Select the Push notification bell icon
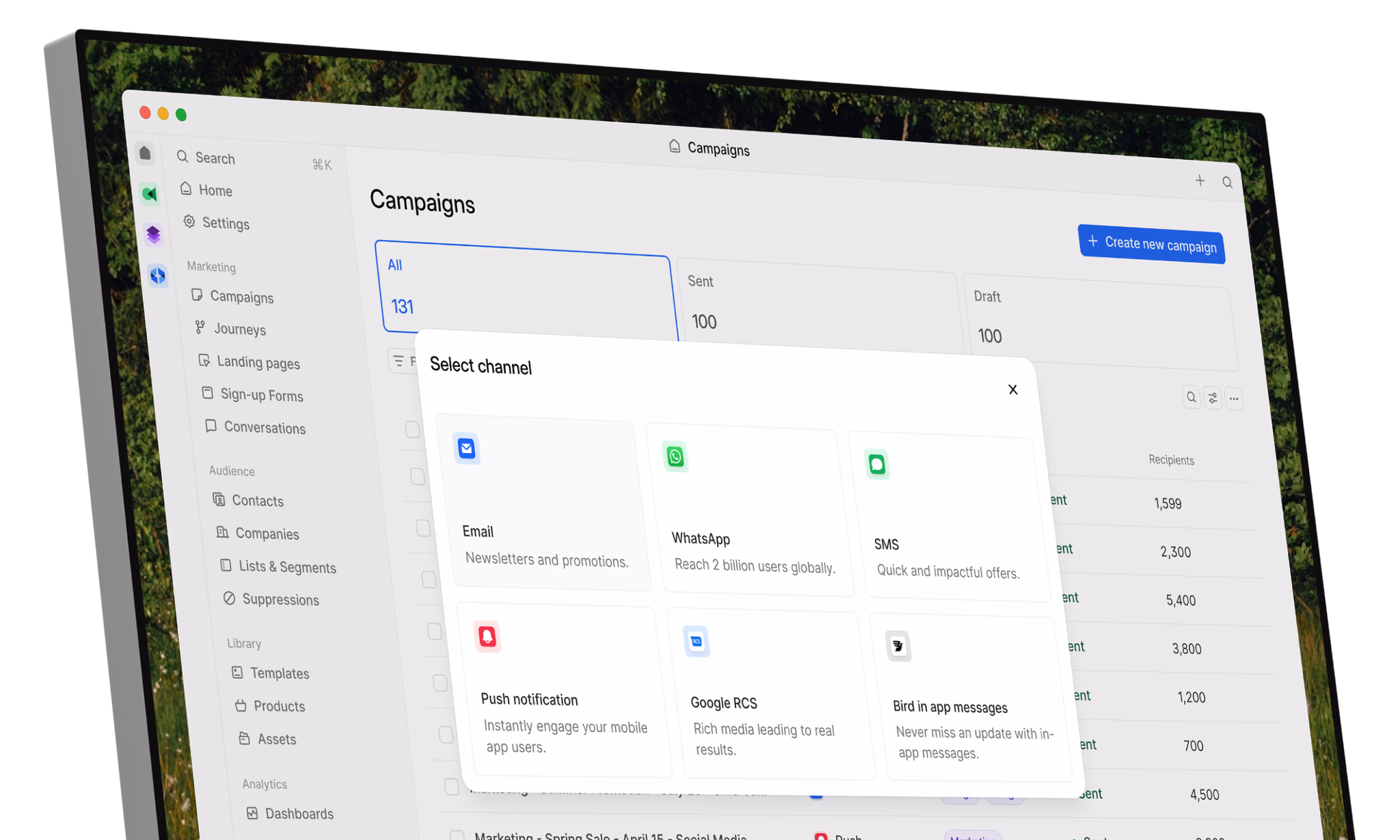Image resolution: width=1400 pixels, height=840 pixels. [487, 636]
